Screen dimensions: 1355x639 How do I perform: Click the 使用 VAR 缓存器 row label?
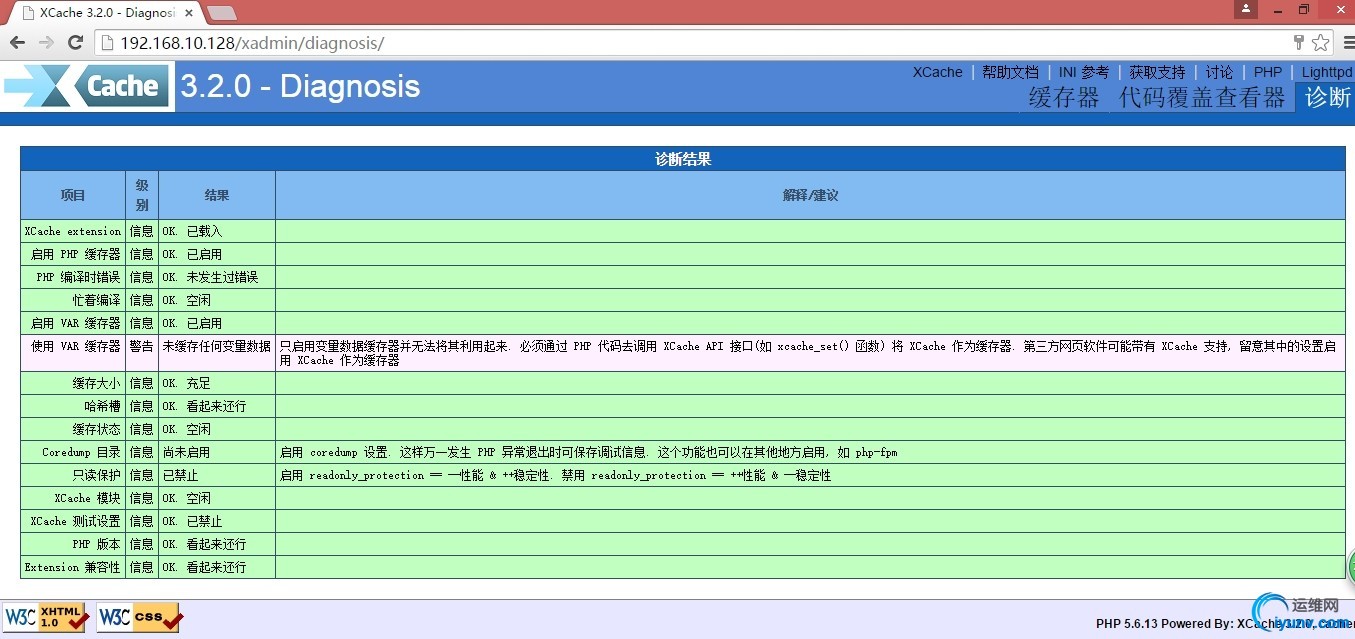pos(73,353)
